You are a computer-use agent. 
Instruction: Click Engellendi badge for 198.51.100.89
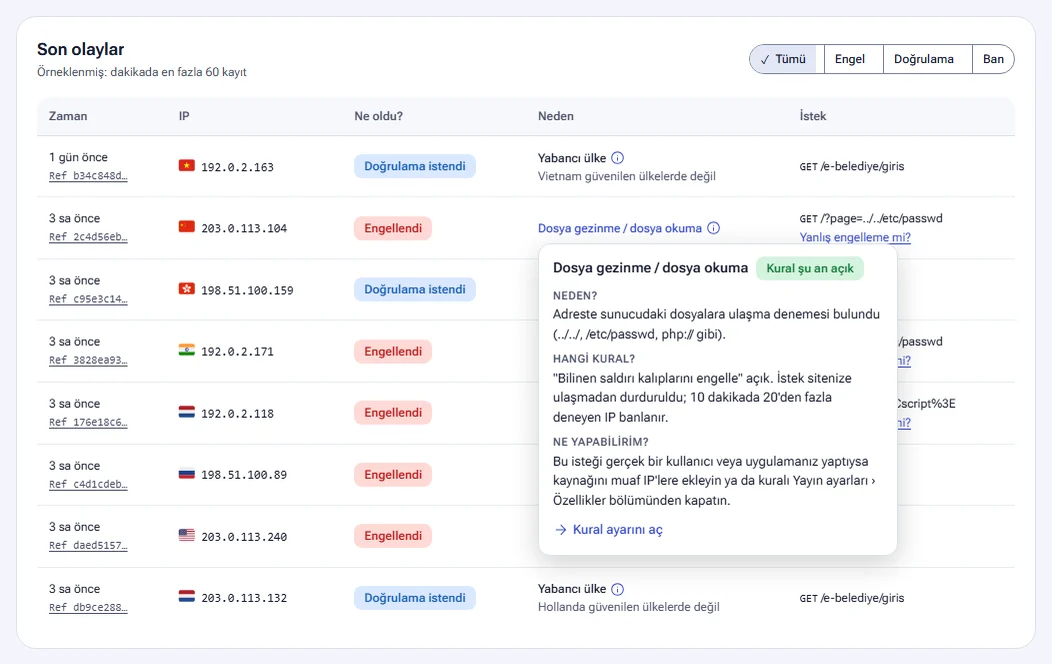pos(393,475)
